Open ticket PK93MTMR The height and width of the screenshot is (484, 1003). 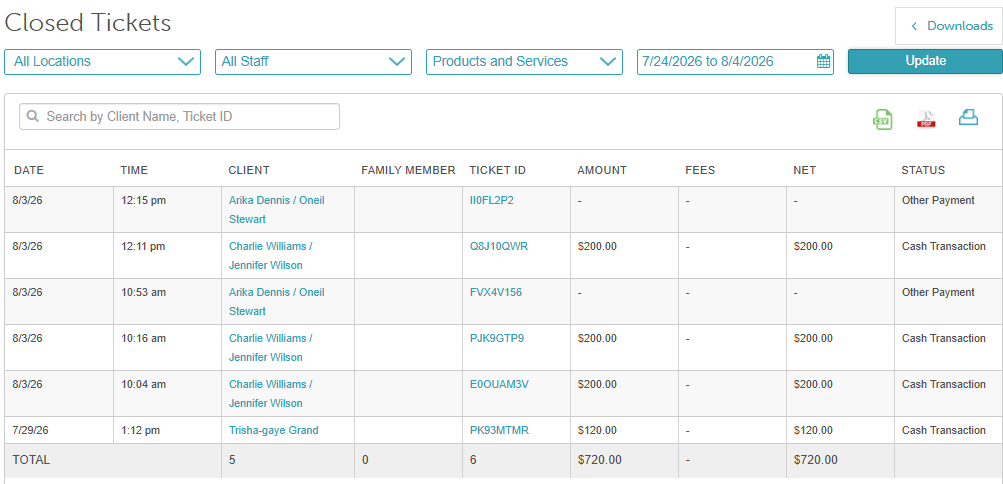pos(499,430)
